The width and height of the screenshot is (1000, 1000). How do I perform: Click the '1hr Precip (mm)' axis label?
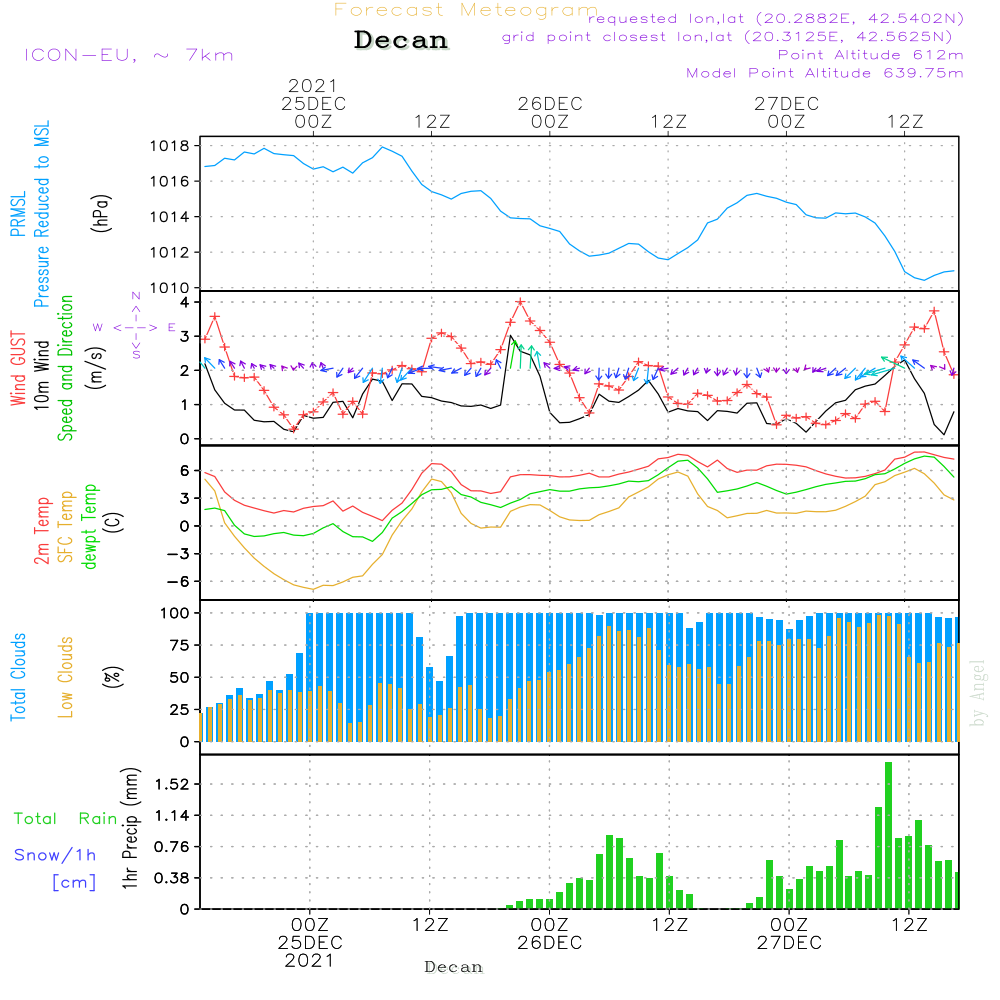130,828
